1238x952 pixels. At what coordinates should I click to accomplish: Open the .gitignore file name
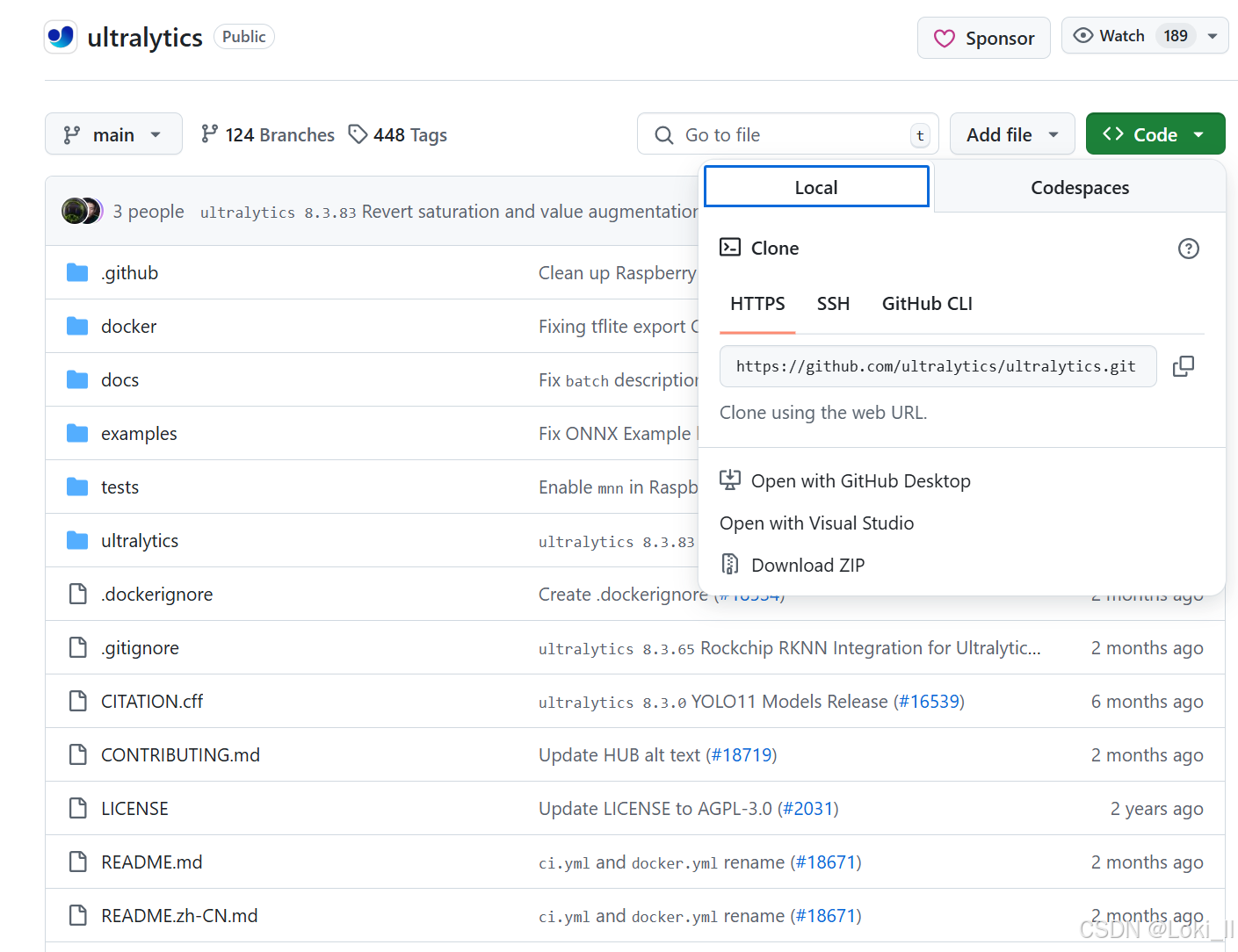pyautogui.click(x=140, y=647)
